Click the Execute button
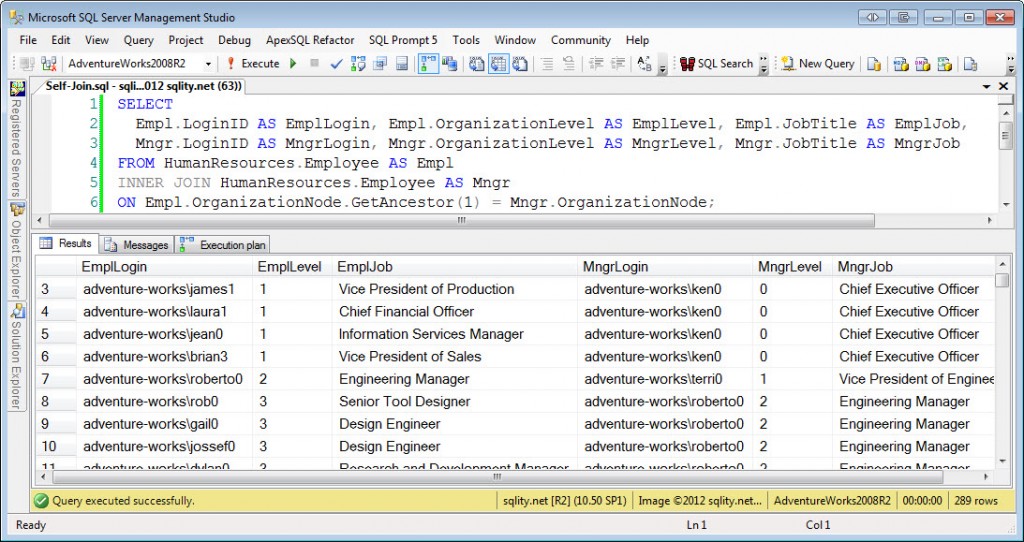 (x=253, y=63)
